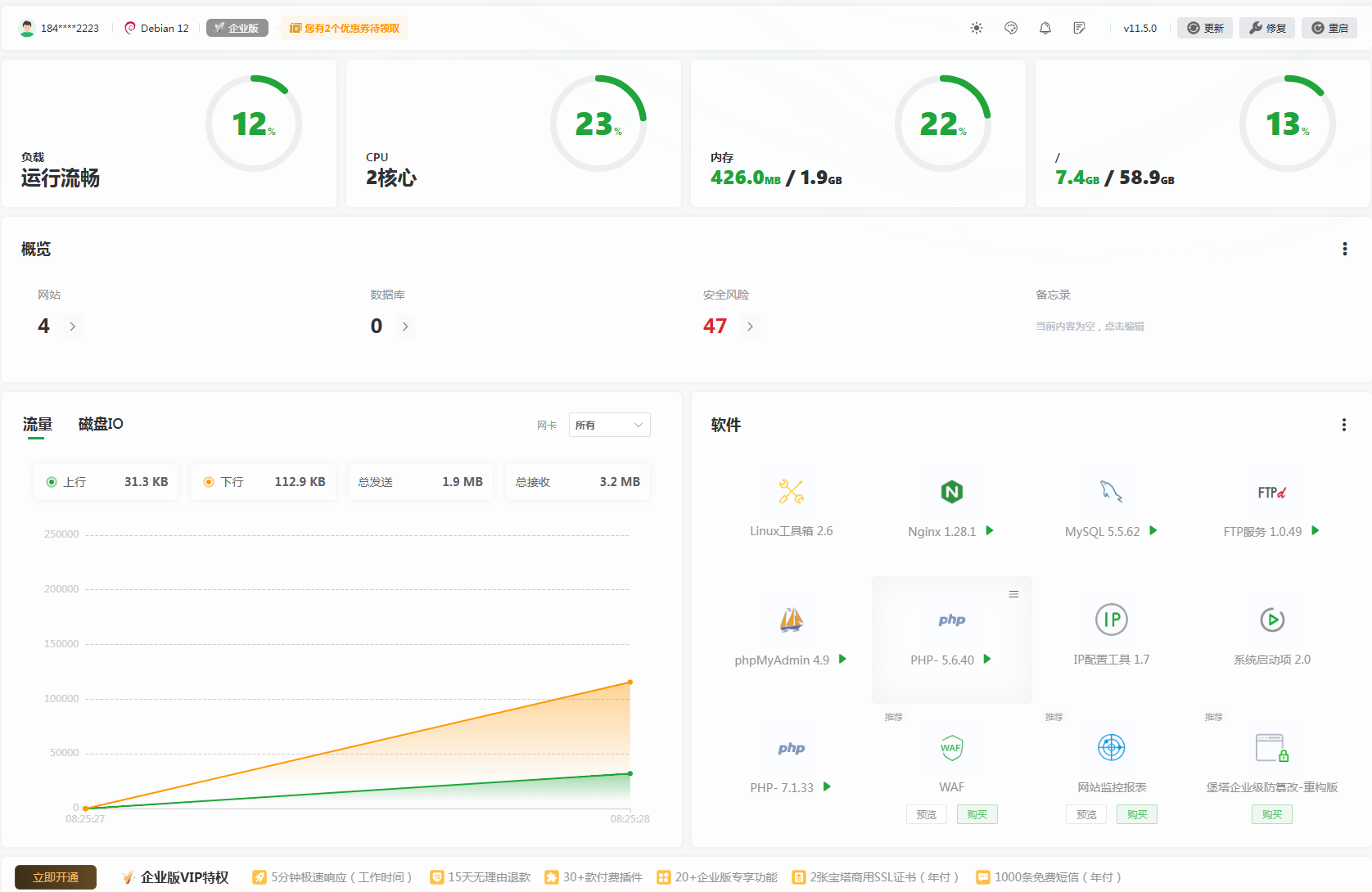Click the memory usage 22% gauge
The height and width of the screenshot is (892, 1372).
click(x=942, y=124)
